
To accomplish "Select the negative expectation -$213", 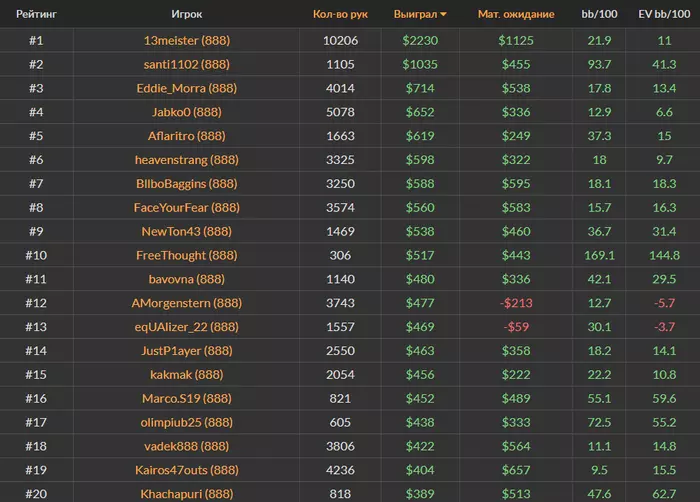I will click(516, 303).
